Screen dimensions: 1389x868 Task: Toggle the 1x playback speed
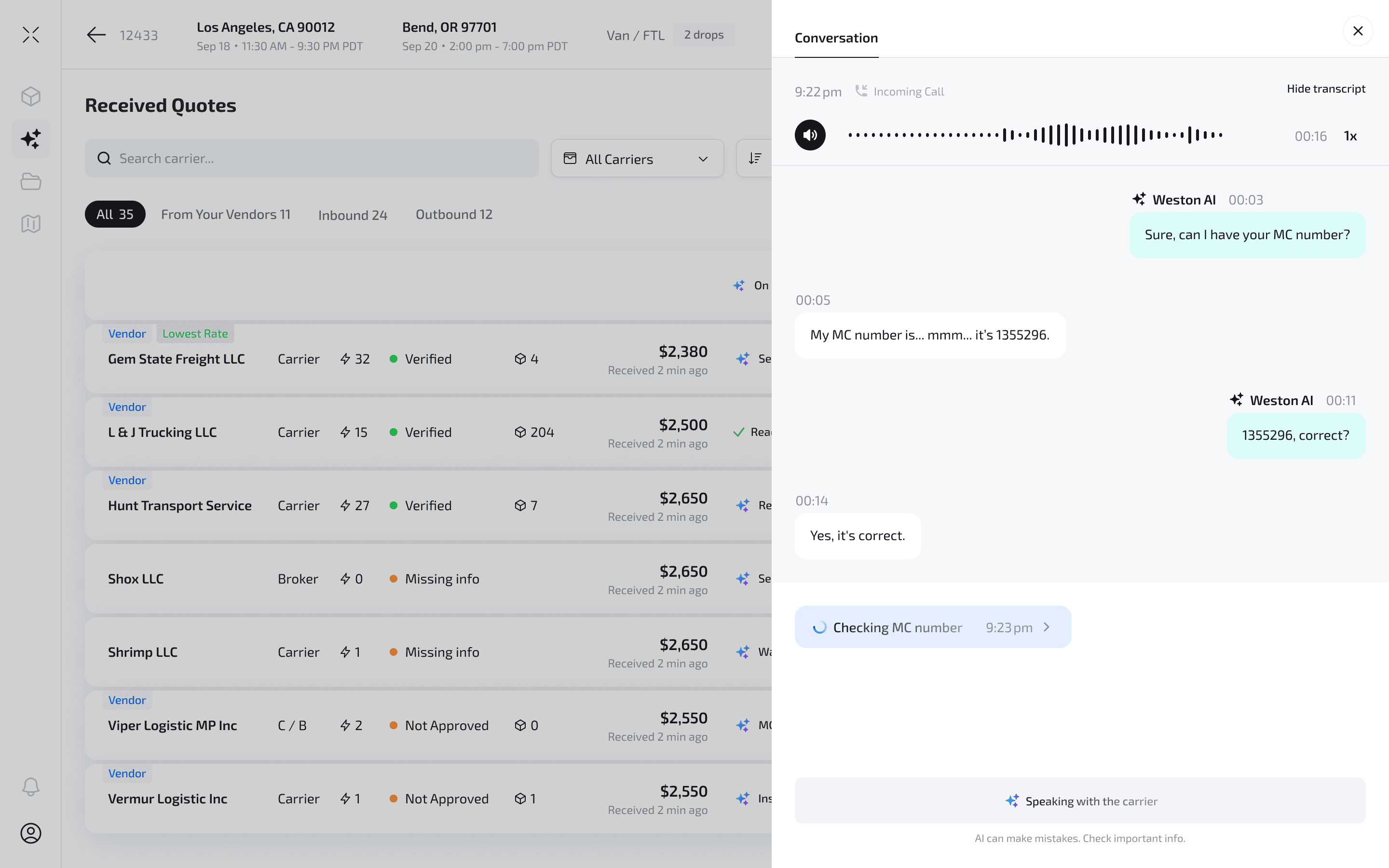coord(1350,136)
